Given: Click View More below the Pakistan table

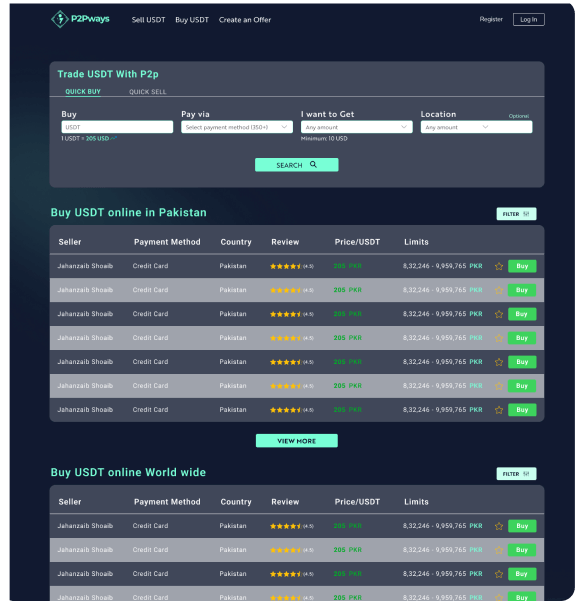Looking at the screenshot, I should (297, 441).
